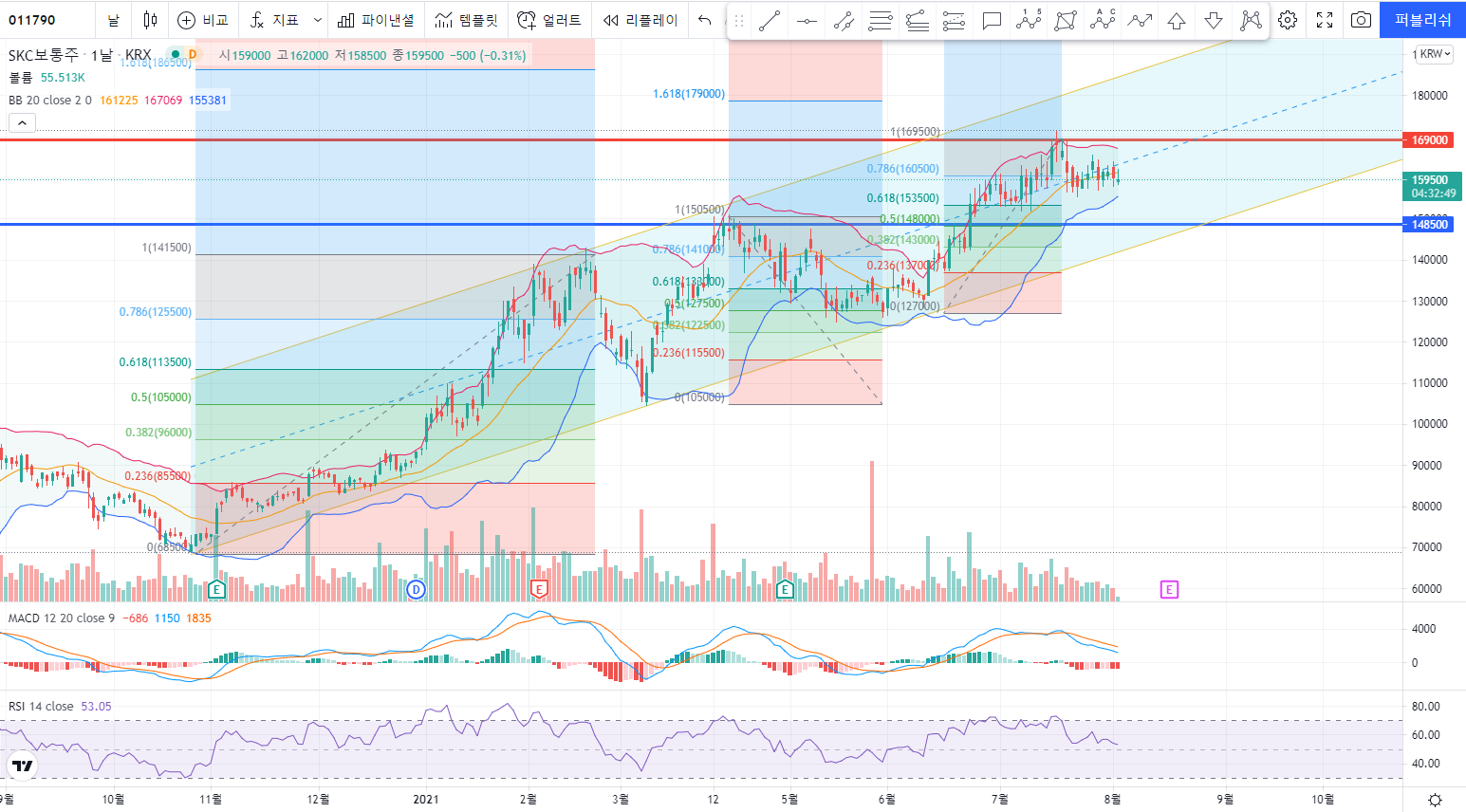This screenshot has width=1466, height=812.
Task: Click the purple E upcoming earnings marker
Action: pos(1169,590)
